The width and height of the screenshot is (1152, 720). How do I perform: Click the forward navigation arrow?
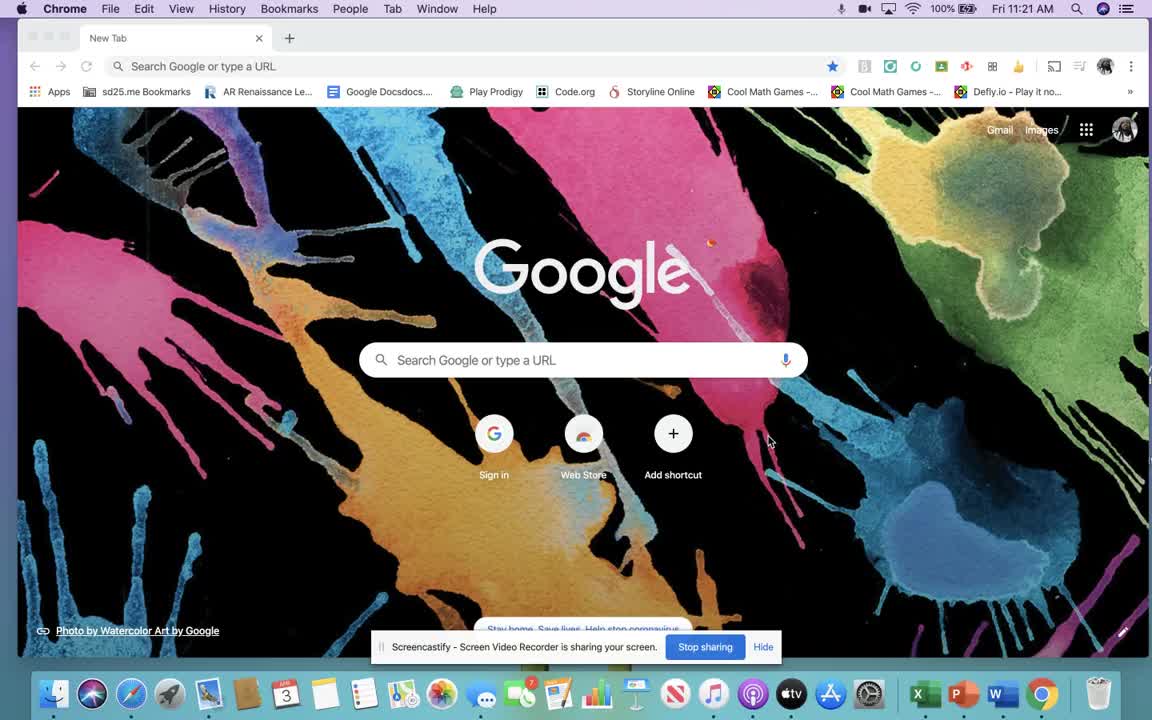[x=61, y=66]
